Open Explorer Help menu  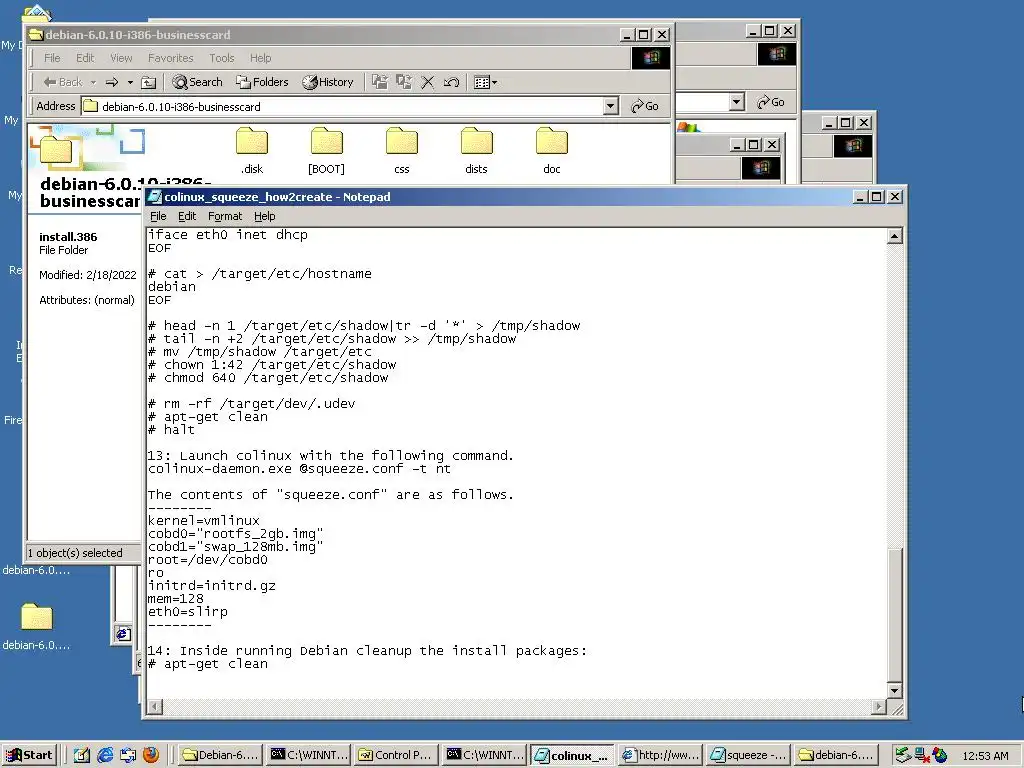coord(260,58)
